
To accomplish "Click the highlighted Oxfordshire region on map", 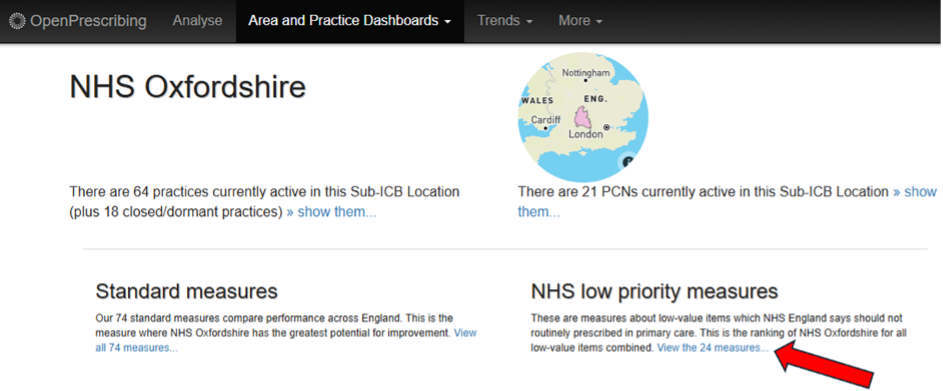I will (583, 119).
